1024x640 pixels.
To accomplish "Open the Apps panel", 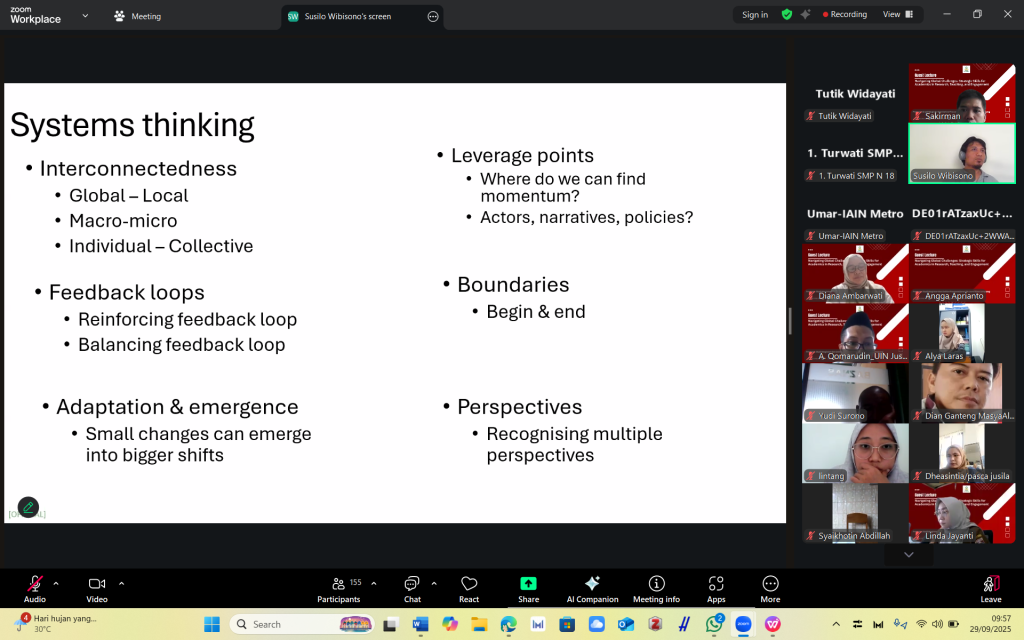I will pyautogui.click(x=716, y=588).
